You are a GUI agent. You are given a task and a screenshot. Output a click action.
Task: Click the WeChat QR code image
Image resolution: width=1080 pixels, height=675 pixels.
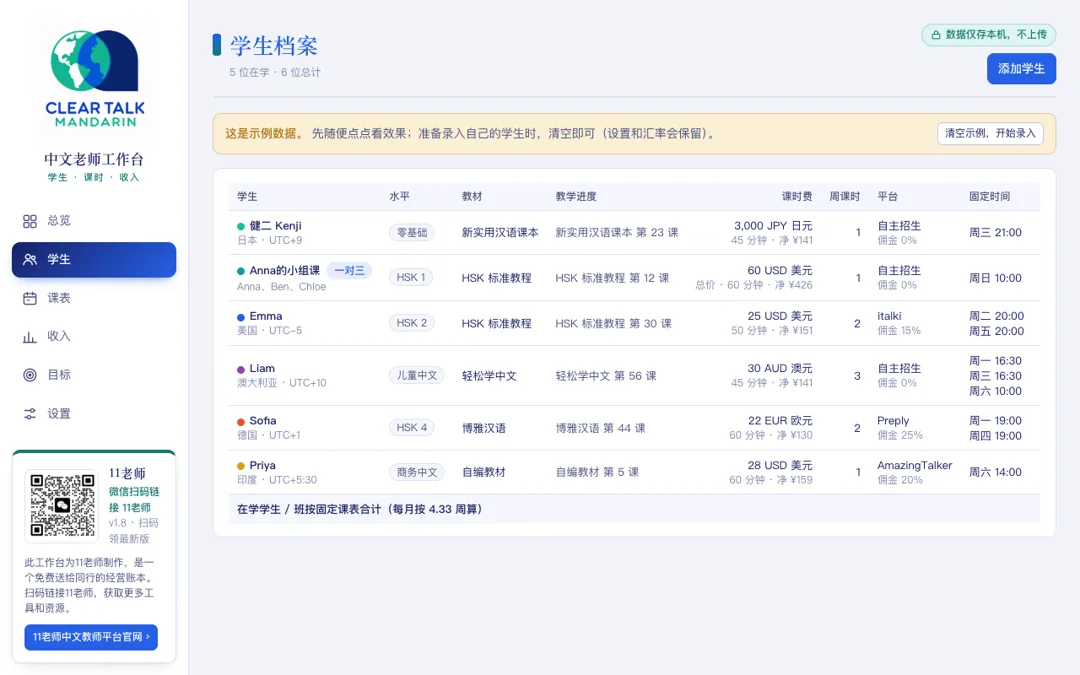click(x=63, y=506)
